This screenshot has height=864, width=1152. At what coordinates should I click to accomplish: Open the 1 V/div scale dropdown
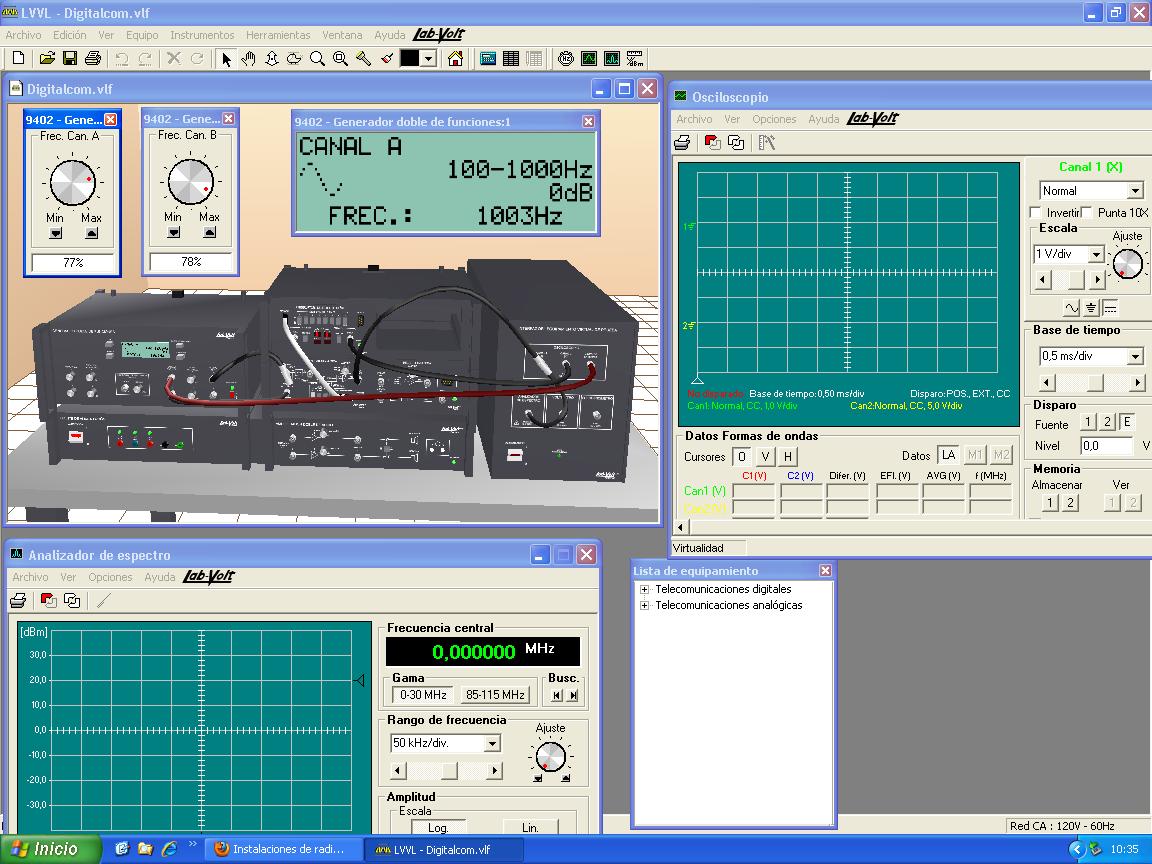click(x=1095, y=254)
